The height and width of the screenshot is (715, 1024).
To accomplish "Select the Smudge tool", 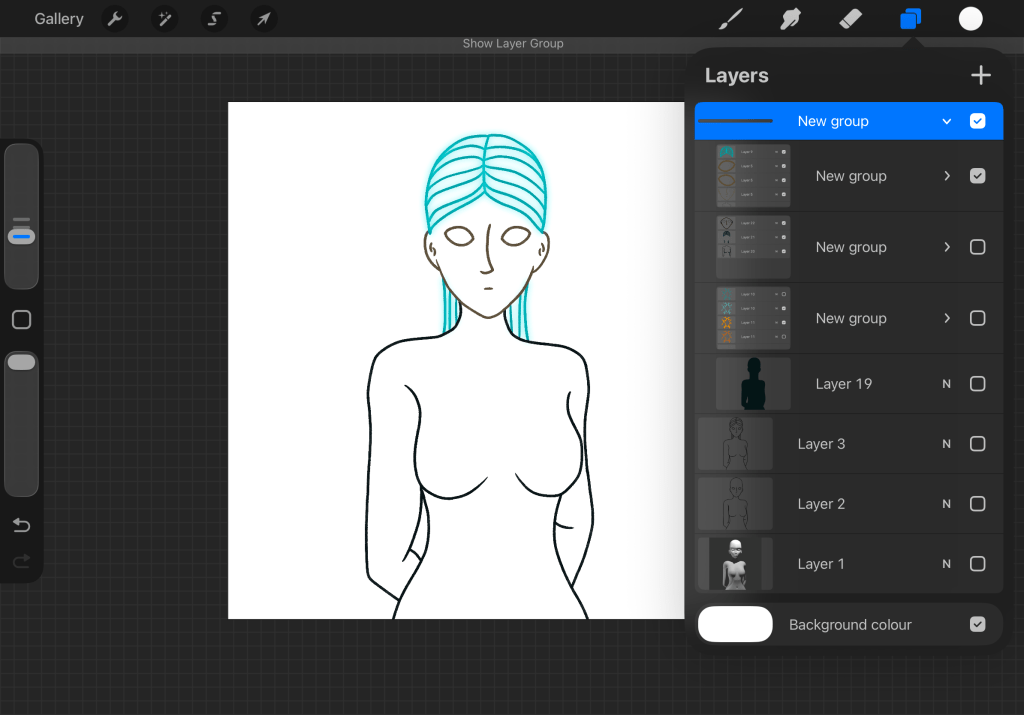I will (791, 19).
